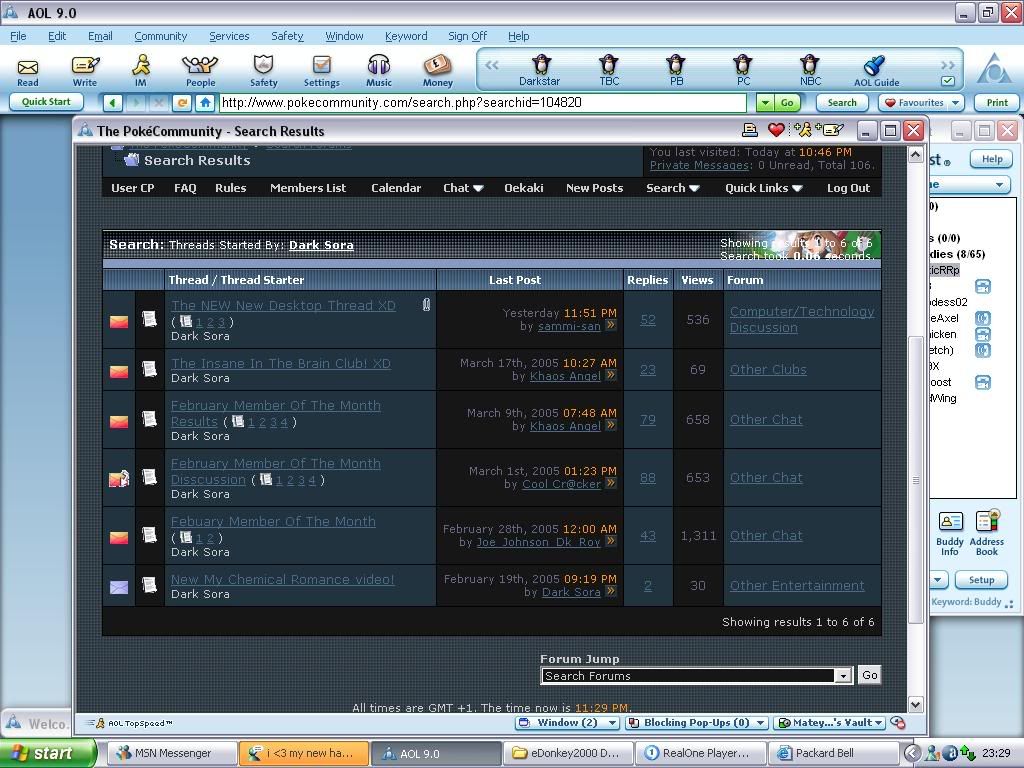Select the Darkstar penguin favourite
Viewport: 1024px width, 768px height.
pos(540,70)
